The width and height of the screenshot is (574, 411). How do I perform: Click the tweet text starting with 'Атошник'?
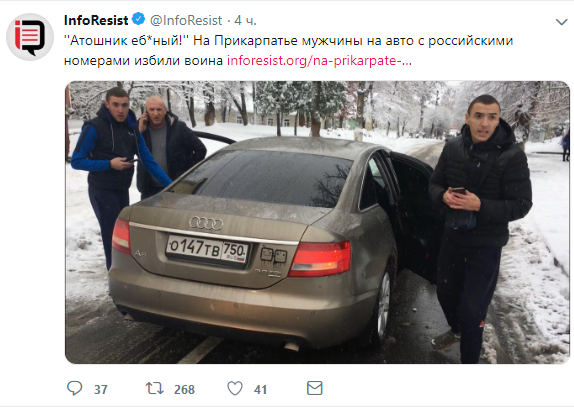point(288,40)
